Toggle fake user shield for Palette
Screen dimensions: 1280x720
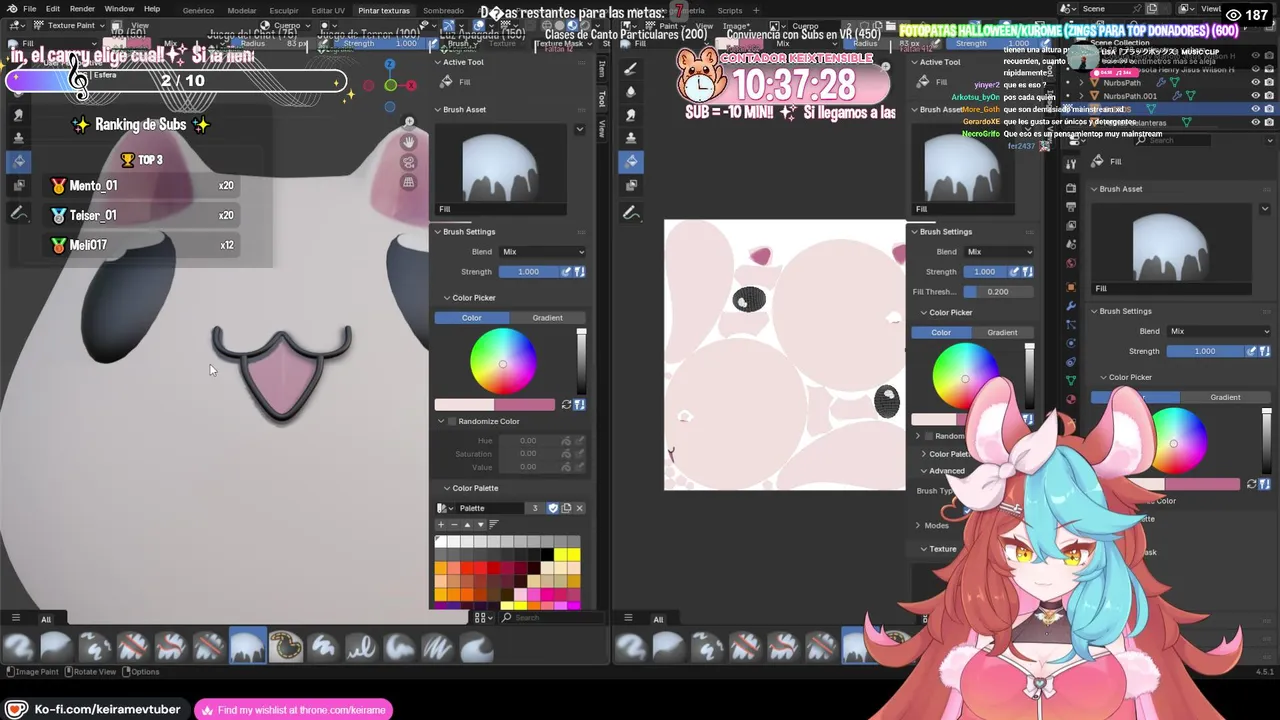pyautogui.click(x=553, y=508)
